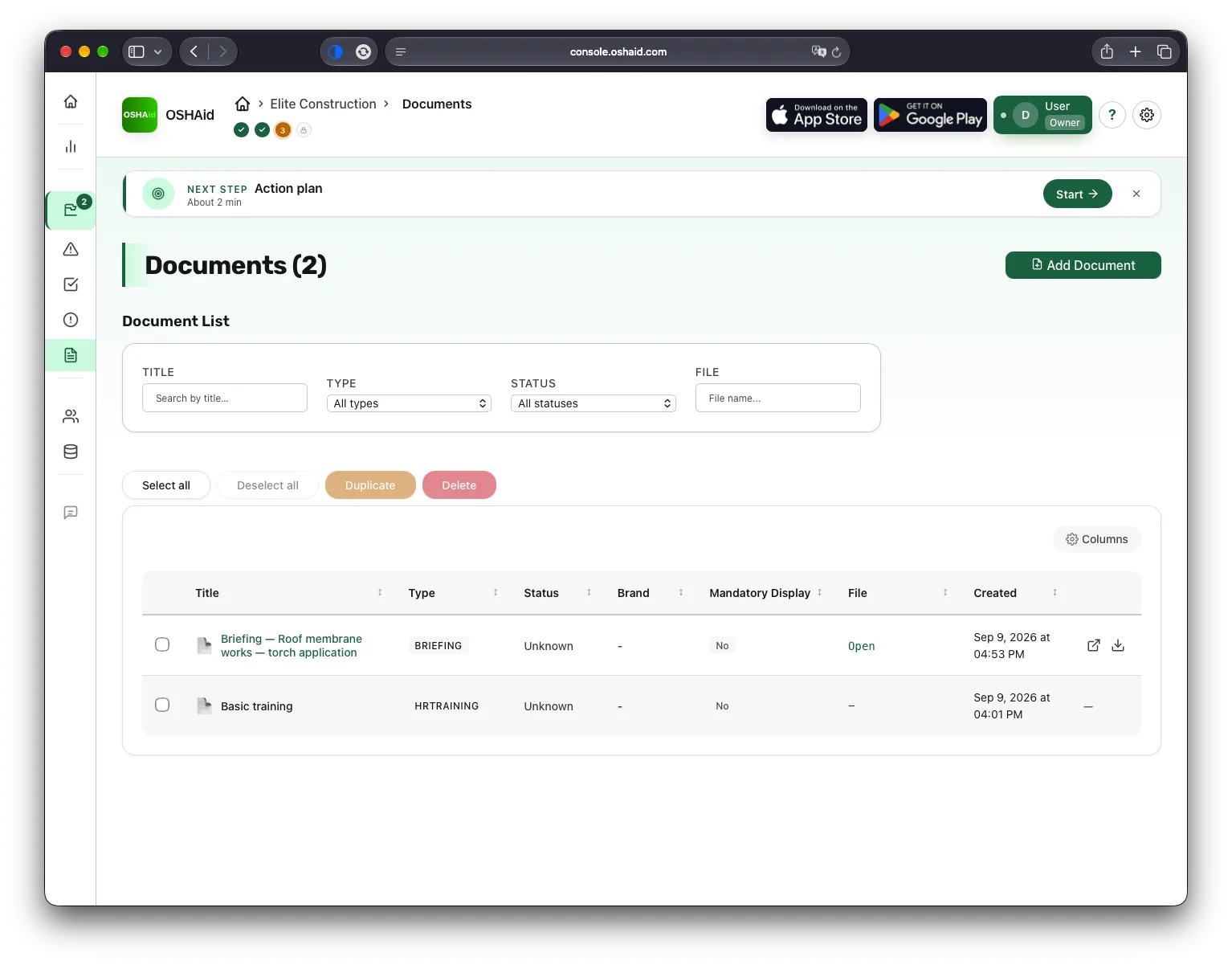The height and width of the screenshot is (965, 1232).
Task: Click Start for Action plan
Action: point(1077,194)
